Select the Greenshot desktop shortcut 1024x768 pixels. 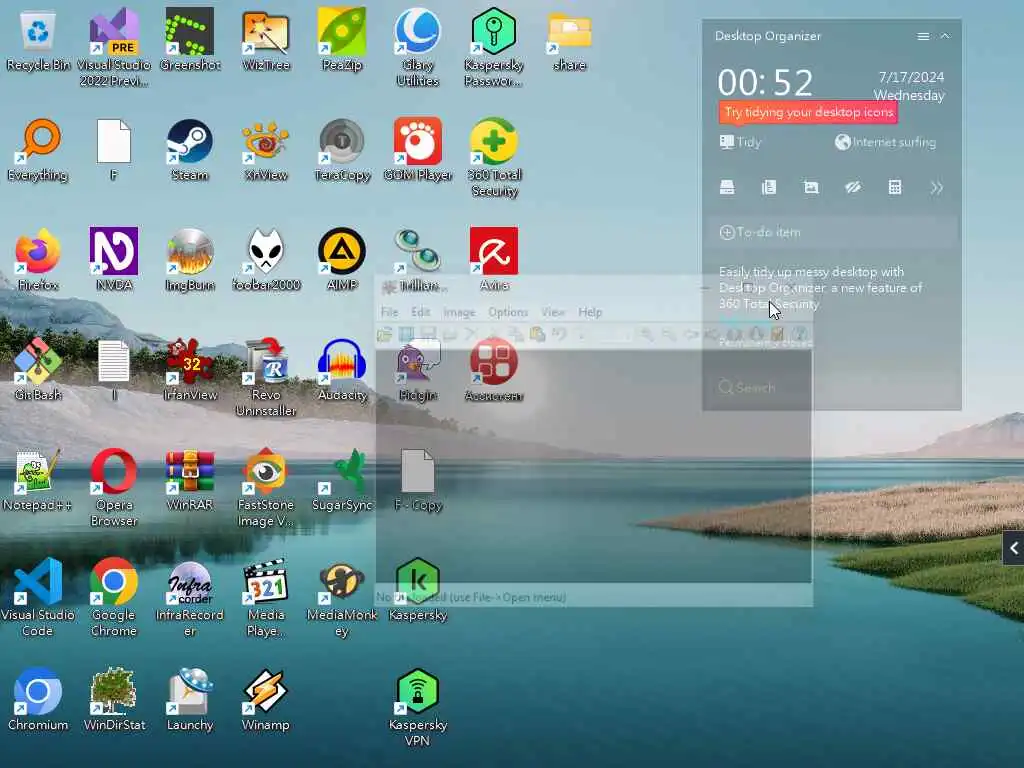(x=189, y=40)
